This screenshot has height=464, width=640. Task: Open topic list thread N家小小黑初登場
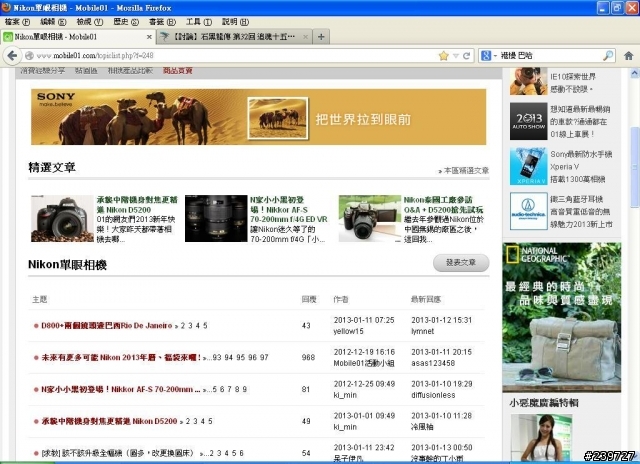pos(121,389)
